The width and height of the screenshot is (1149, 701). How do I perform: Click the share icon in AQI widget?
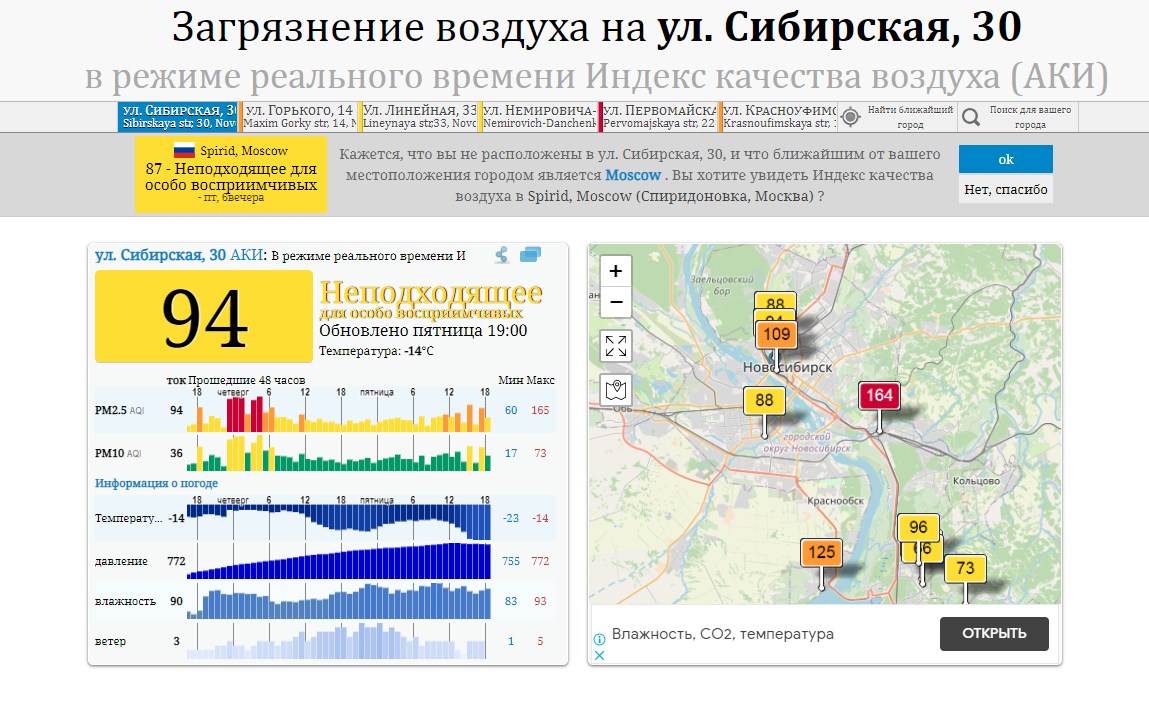pos(502,255)
